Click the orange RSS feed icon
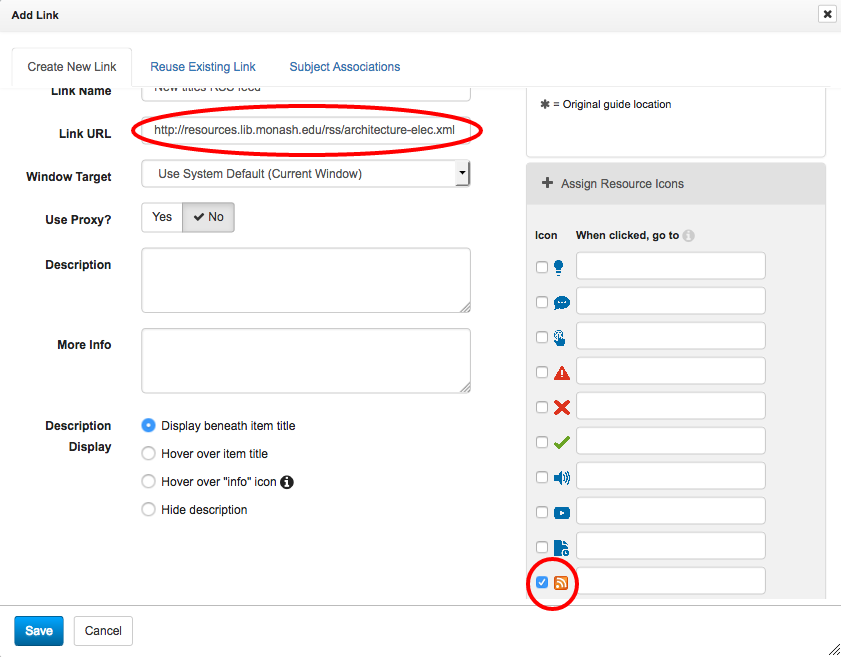 pos(561,582)
